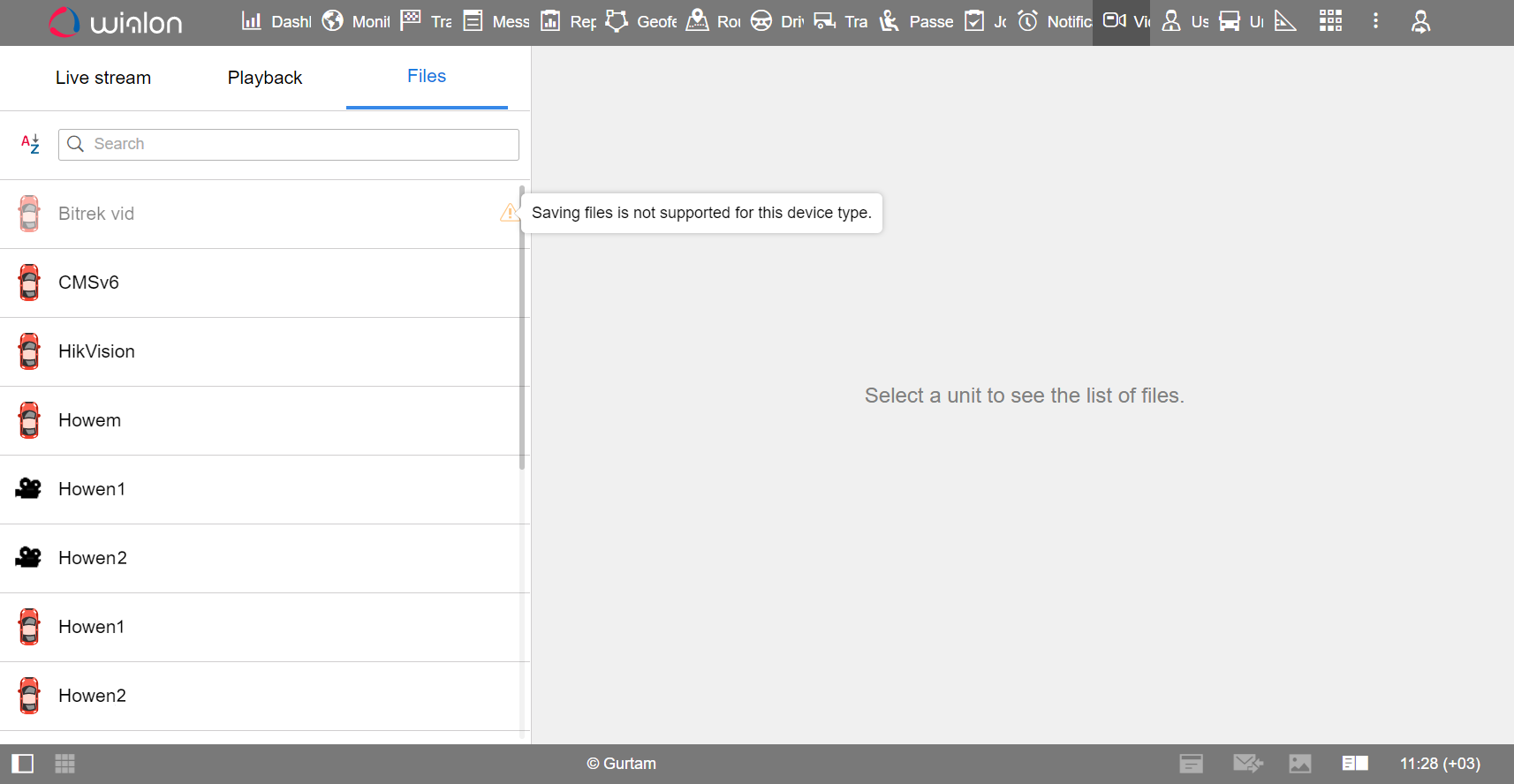1514x784 pixels.
Task: Open the time zone clock 11:28 (+03)
Action: click(1440, 764)
